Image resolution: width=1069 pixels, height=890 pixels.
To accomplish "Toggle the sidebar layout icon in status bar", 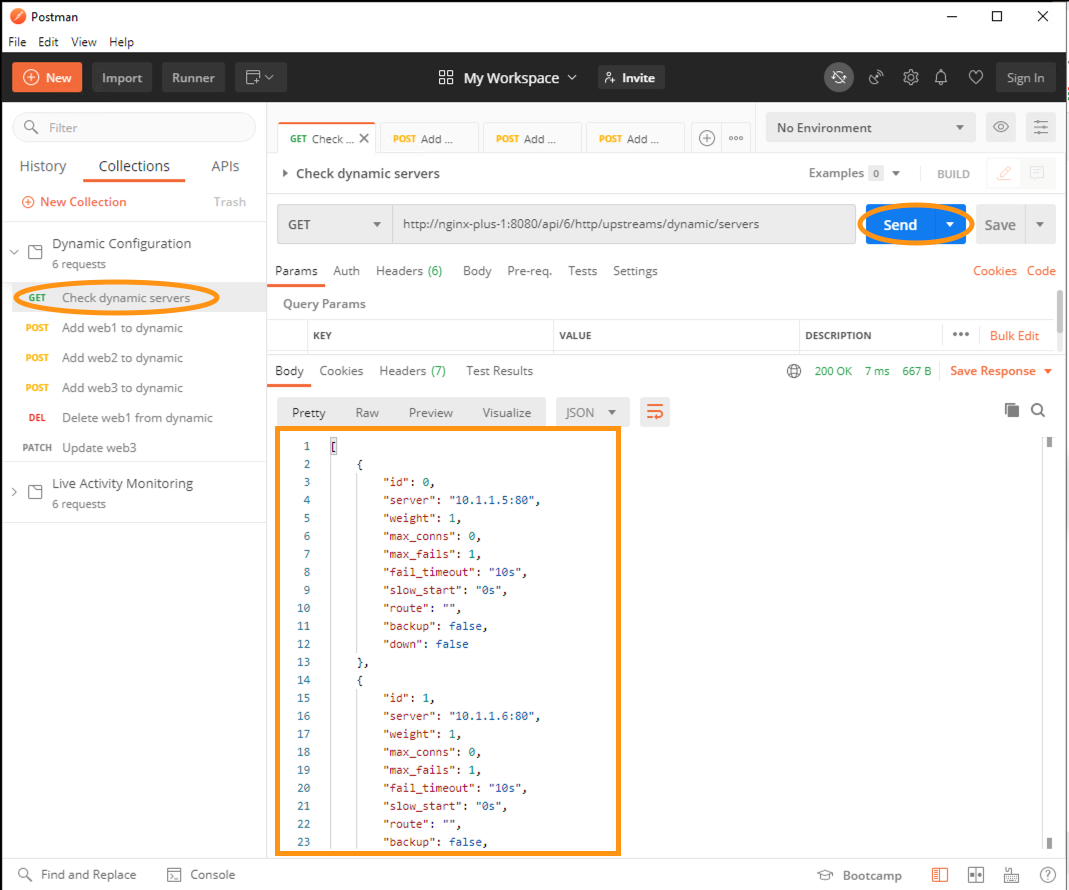I will 939,875.
